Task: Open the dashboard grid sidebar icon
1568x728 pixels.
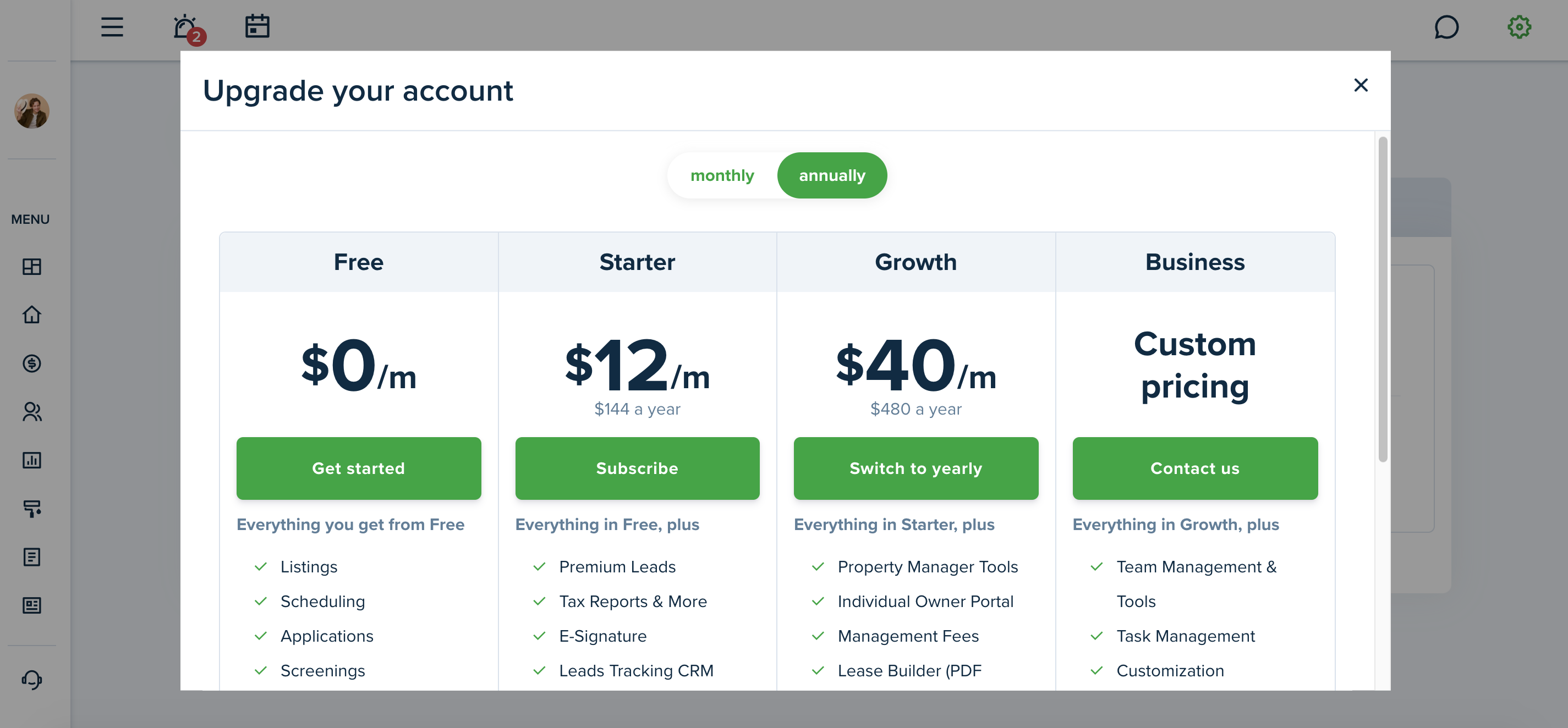Action: [32, 266]
